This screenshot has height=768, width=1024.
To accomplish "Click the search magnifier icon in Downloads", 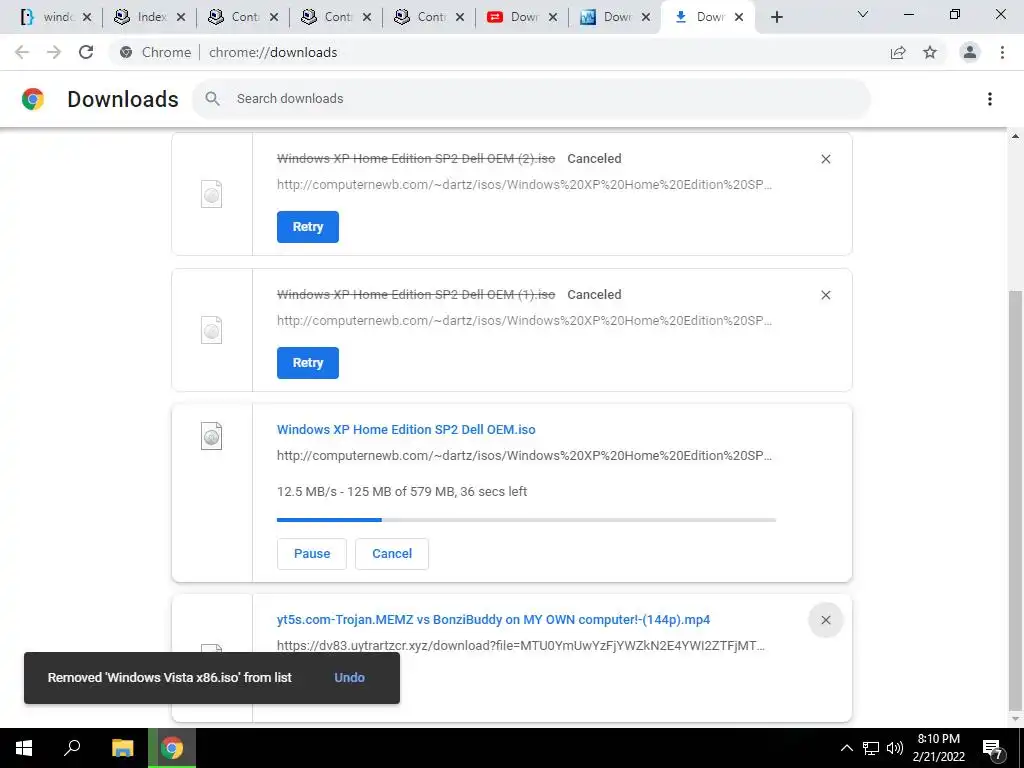I will tap(212, 99).
